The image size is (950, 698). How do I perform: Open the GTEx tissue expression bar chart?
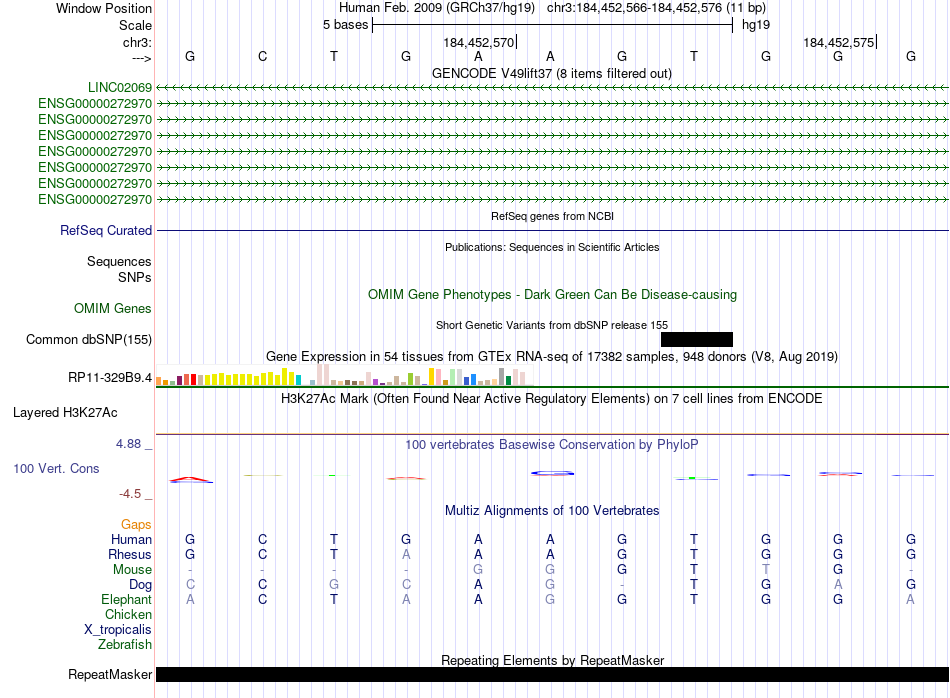(x=344, y=375)
